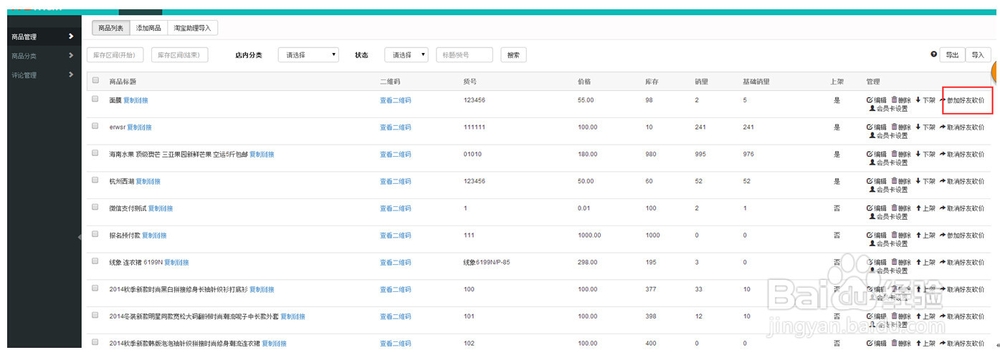Switch to the 商品列表 tab
This screenshot has height=360, width=1000.
[x=111, y=28]
